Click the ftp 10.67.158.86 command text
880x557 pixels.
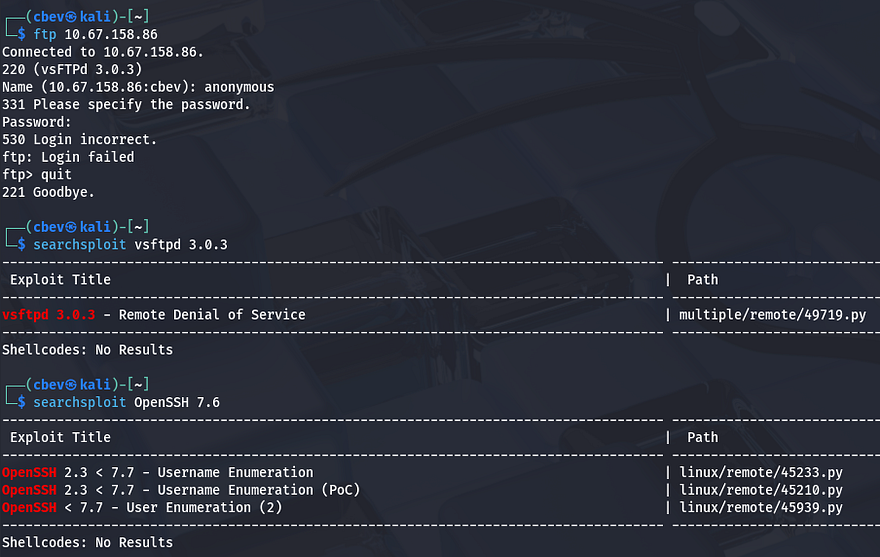(95, 34)
